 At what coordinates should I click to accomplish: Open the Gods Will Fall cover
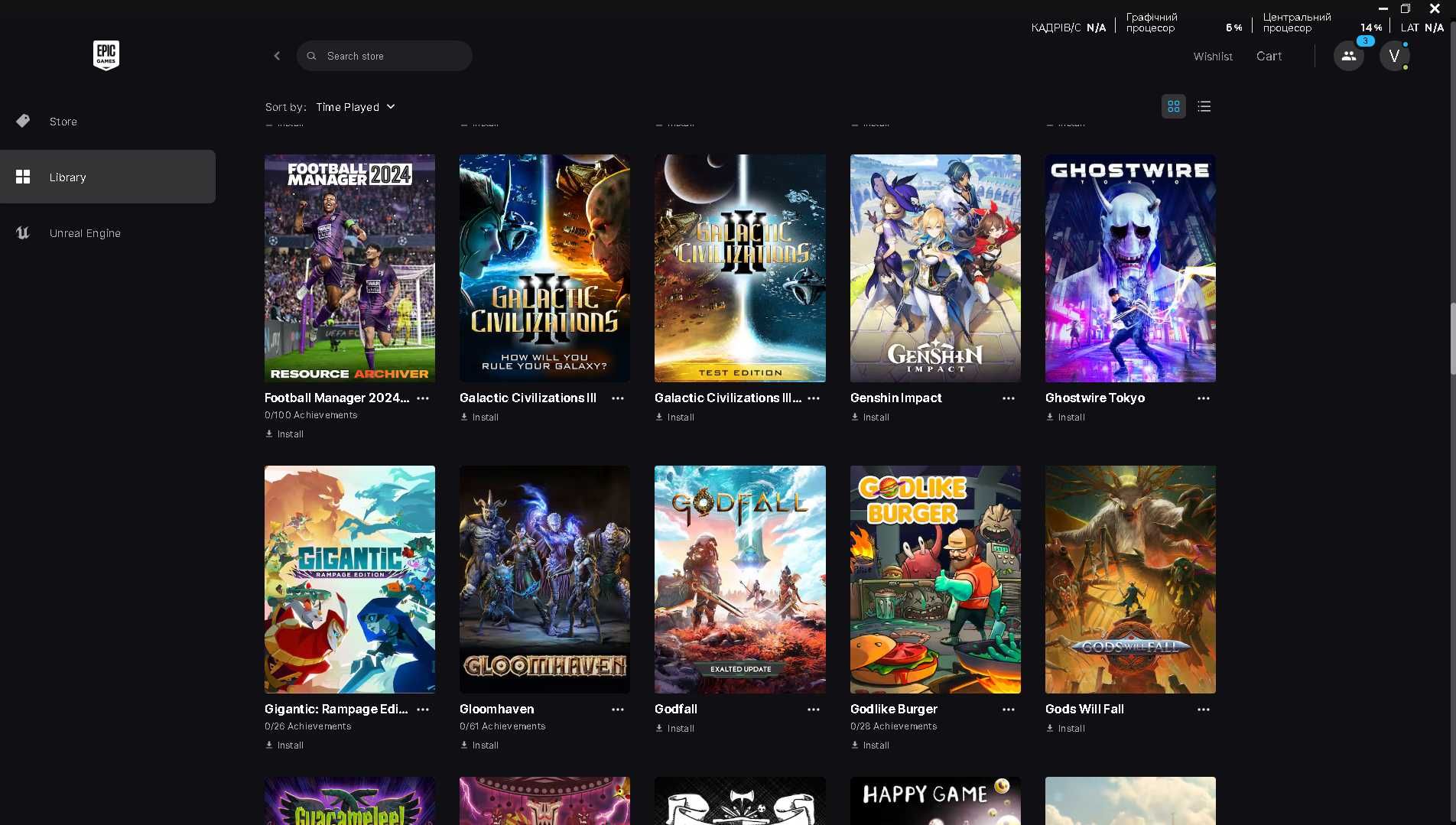click(1130, 580)
